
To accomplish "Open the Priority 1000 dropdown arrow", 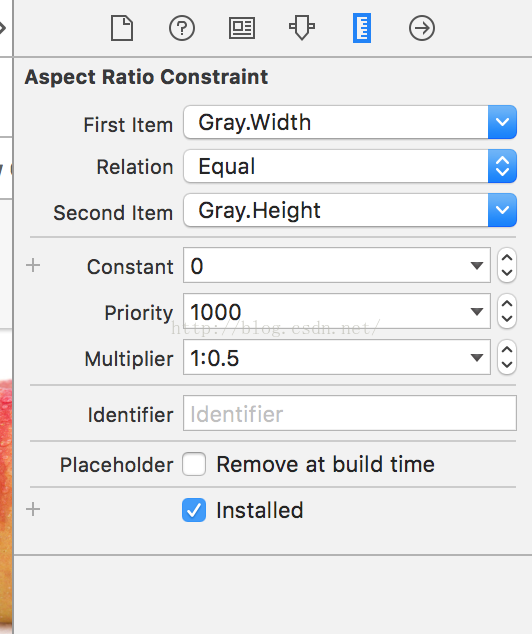I will pyautogui.click(x=477, y=311).
